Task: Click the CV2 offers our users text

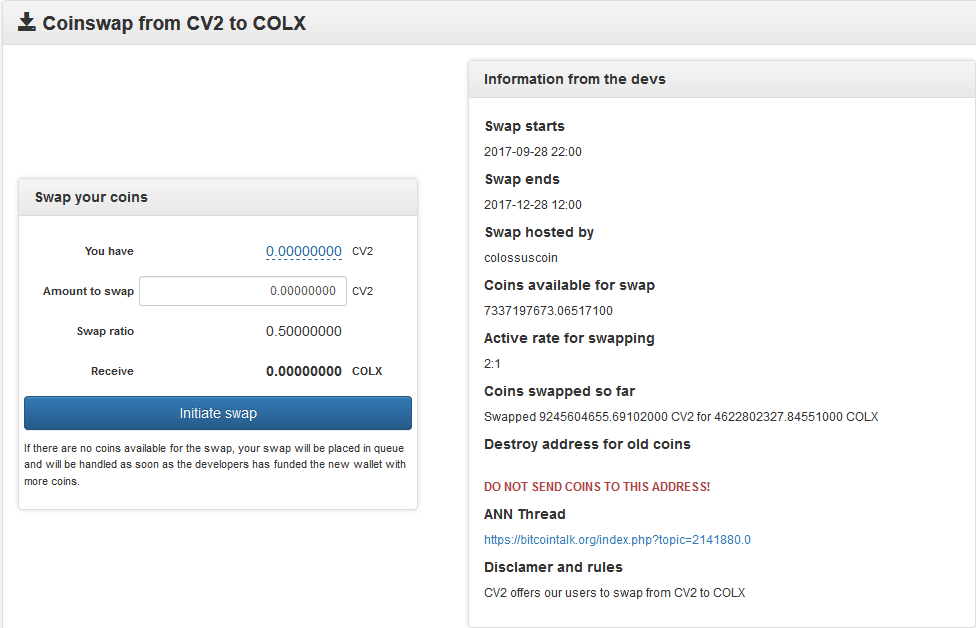Action: (x=614, y=593)
